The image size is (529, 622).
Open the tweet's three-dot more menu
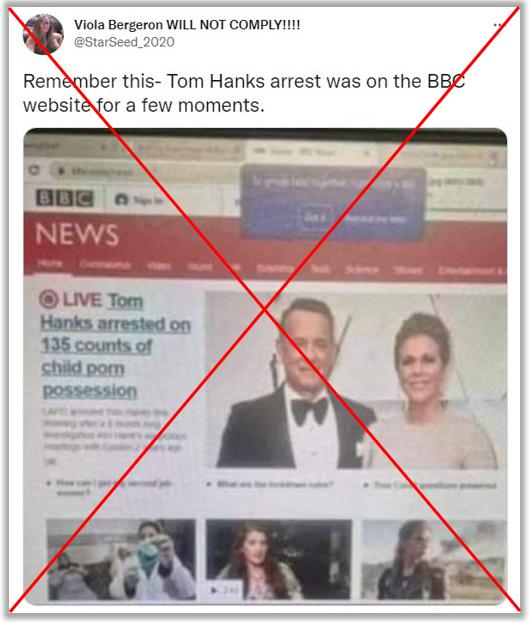[497, 25]
